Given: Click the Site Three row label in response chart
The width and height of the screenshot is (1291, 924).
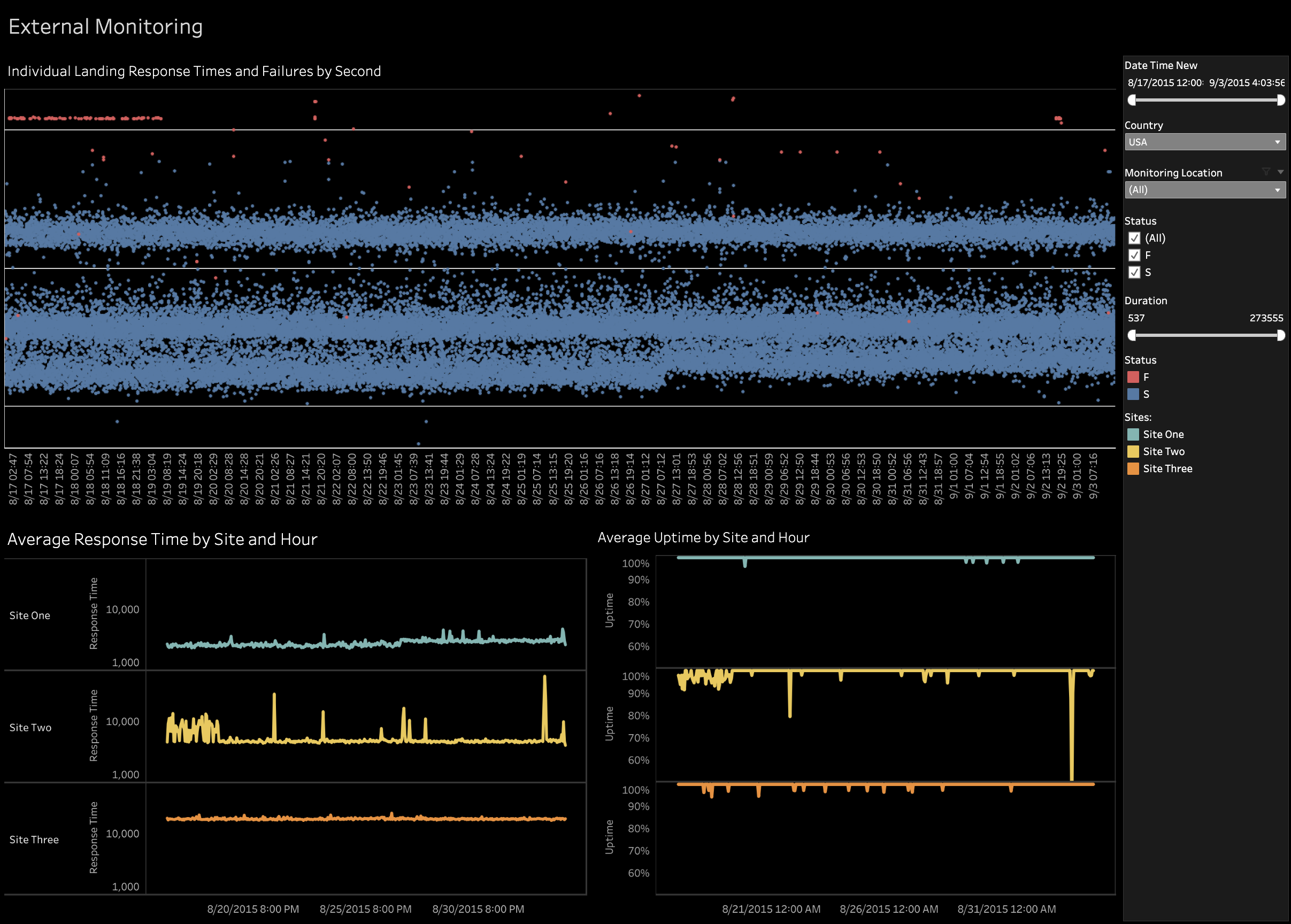Looking at the screenshot, I should pos(34,840).
